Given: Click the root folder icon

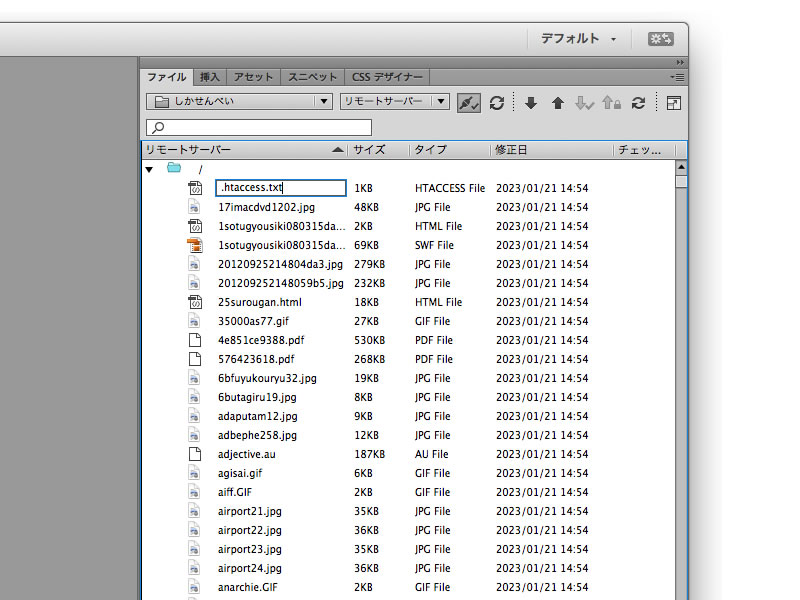Looking at the screenshot, I should coord(174,167).
